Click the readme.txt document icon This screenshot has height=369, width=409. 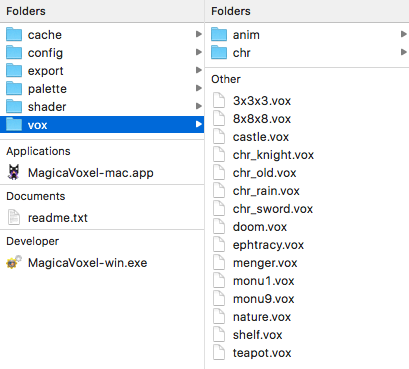[x=14, y=217]
